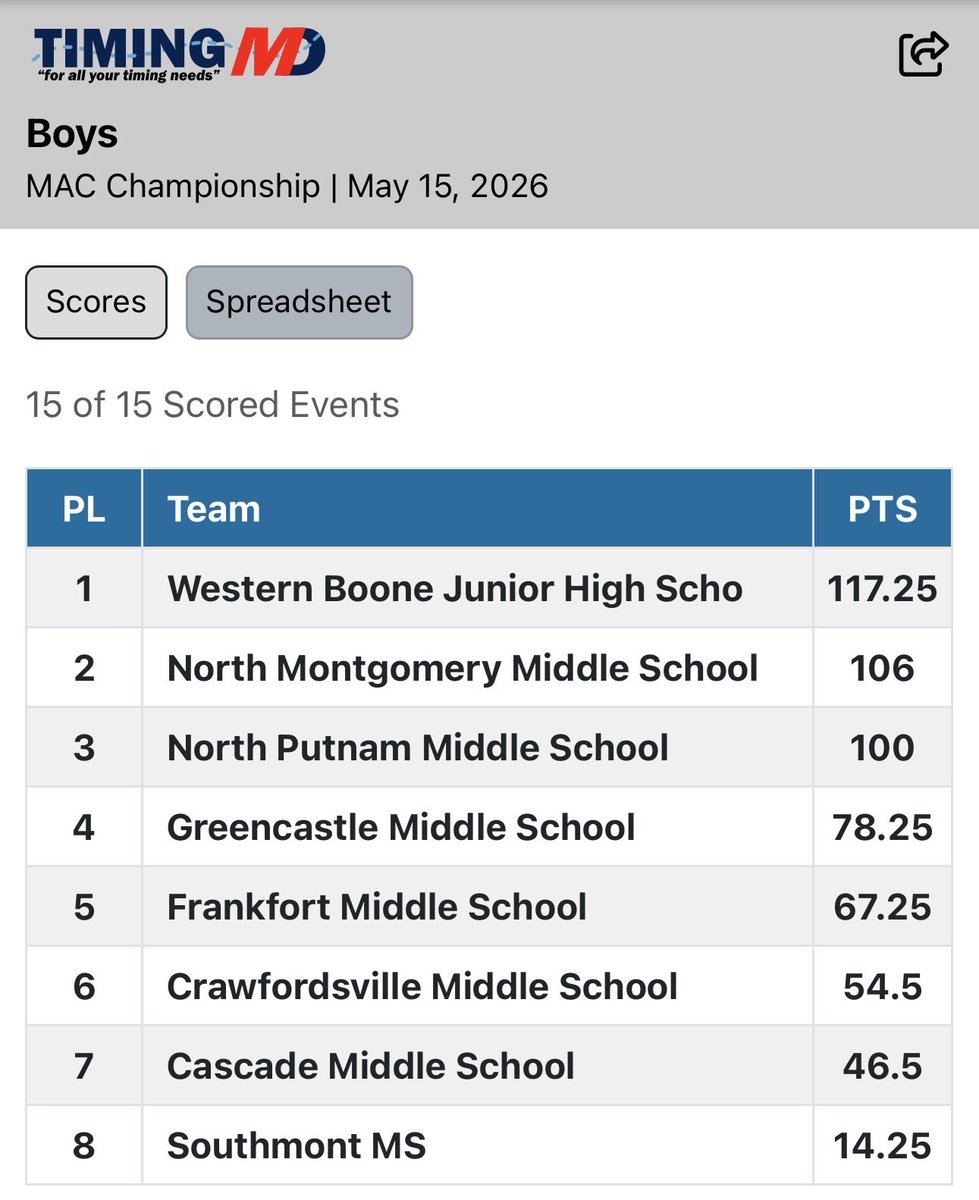Select the PTS column header
979x1200 pixels.
(x=883, y=508)
